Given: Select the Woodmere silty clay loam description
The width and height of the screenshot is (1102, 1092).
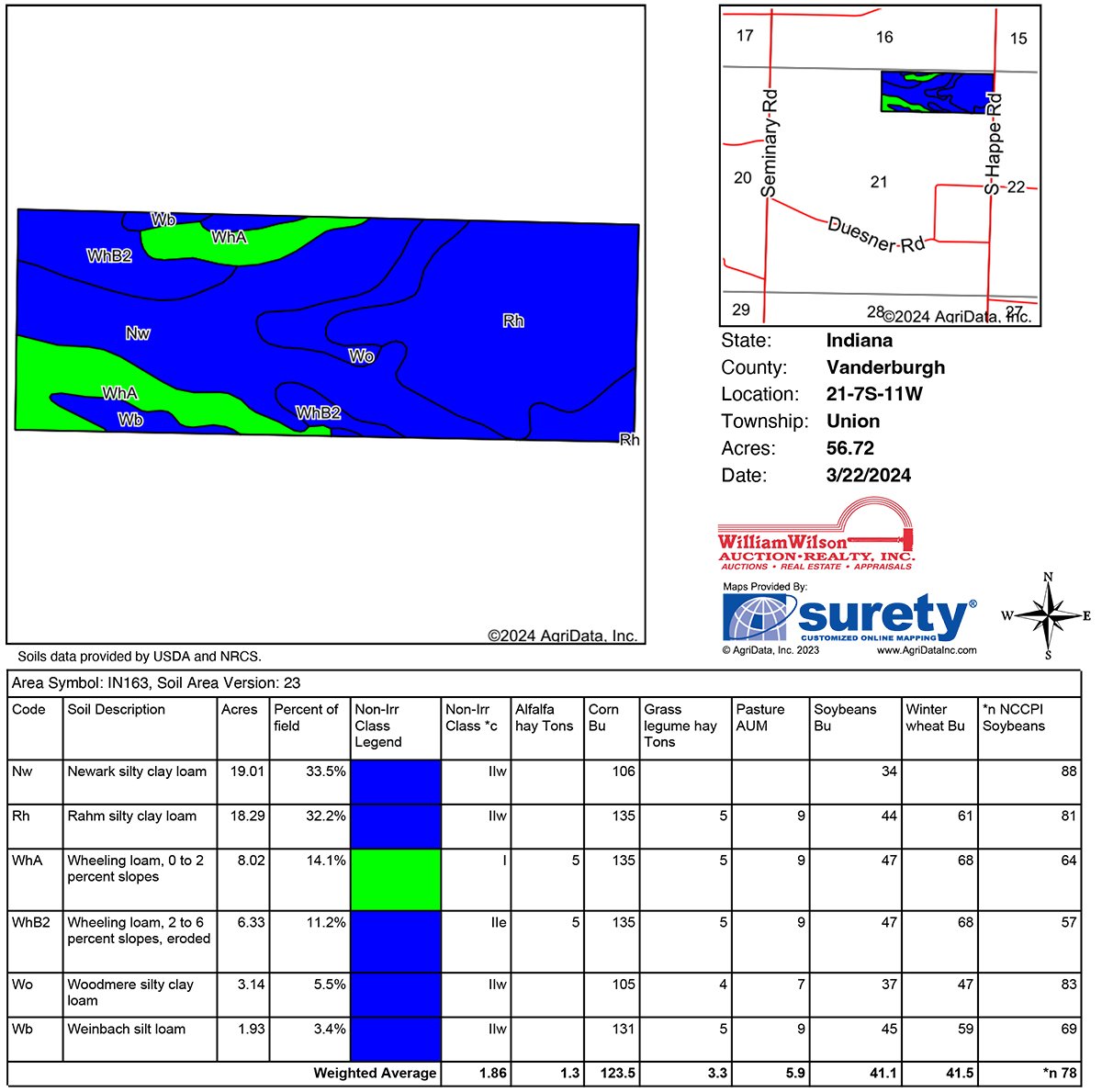Looking at the screenshot, I should [130, 992].
